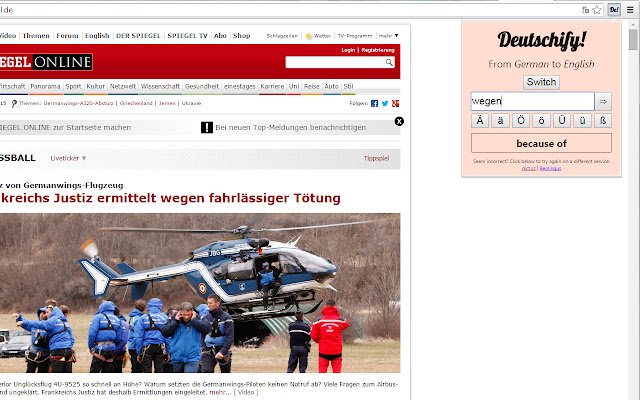Go to the Stil section tab
640x400 pixels.
[348, 86]
